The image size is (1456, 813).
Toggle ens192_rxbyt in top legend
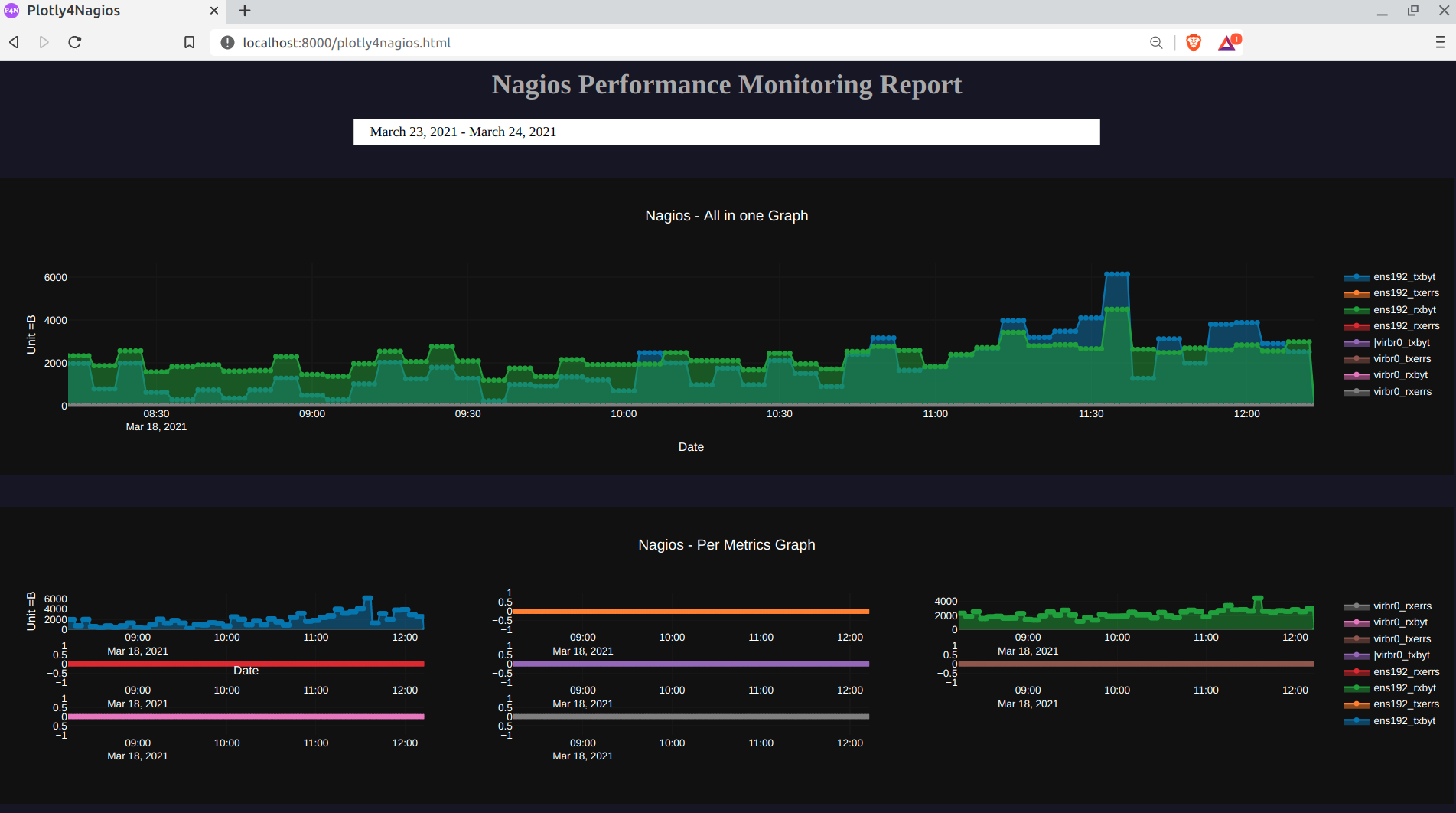coord(1390,310)
